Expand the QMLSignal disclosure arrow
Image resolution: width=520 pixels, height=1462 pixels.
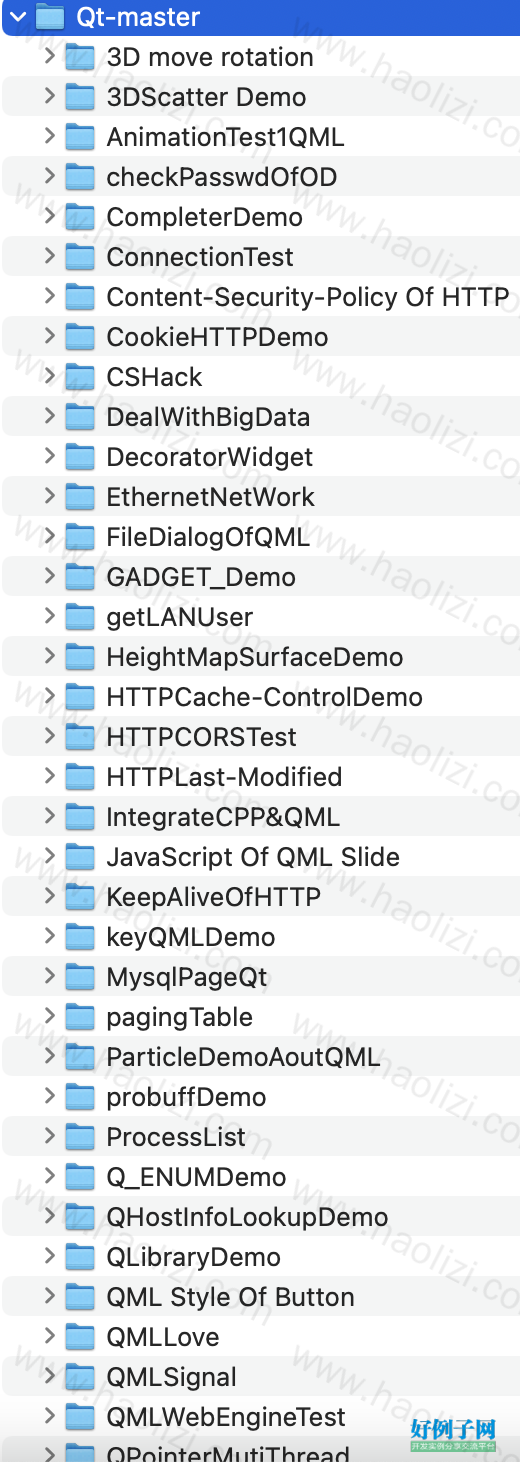(49, 1376)
